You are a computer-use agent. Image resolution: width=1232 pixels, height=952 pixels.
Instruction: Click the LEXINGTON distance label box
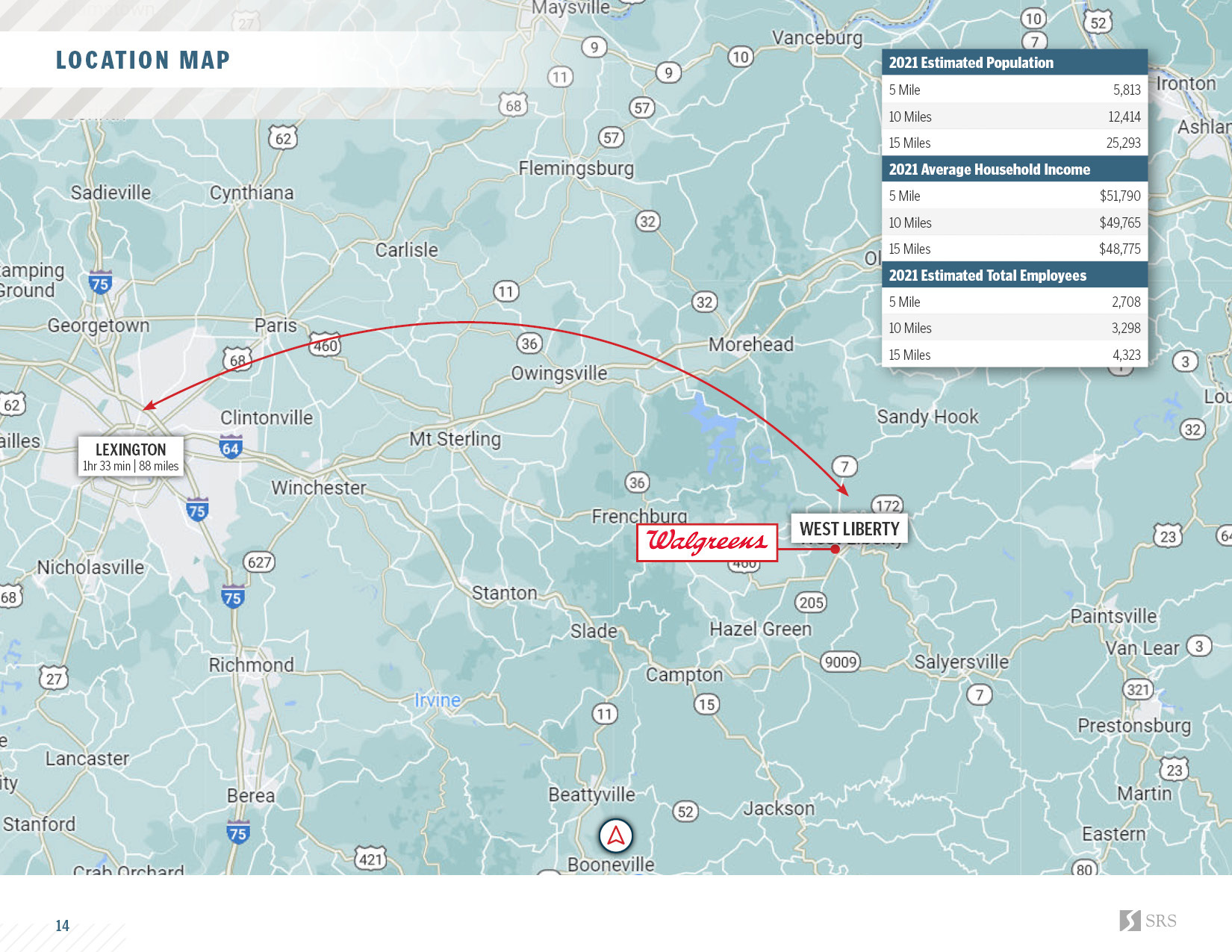pos(131,457)
